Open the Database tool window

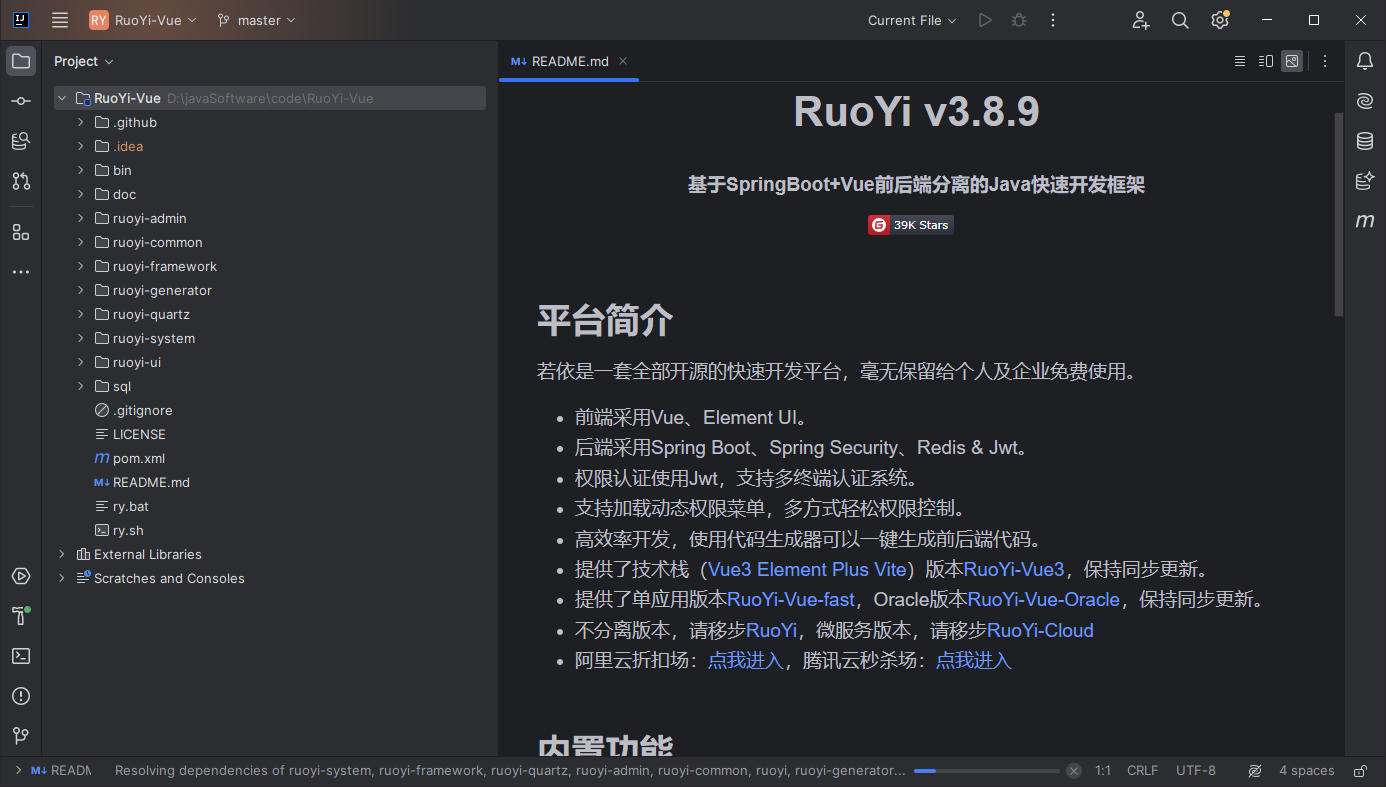tap(1365, 141)
